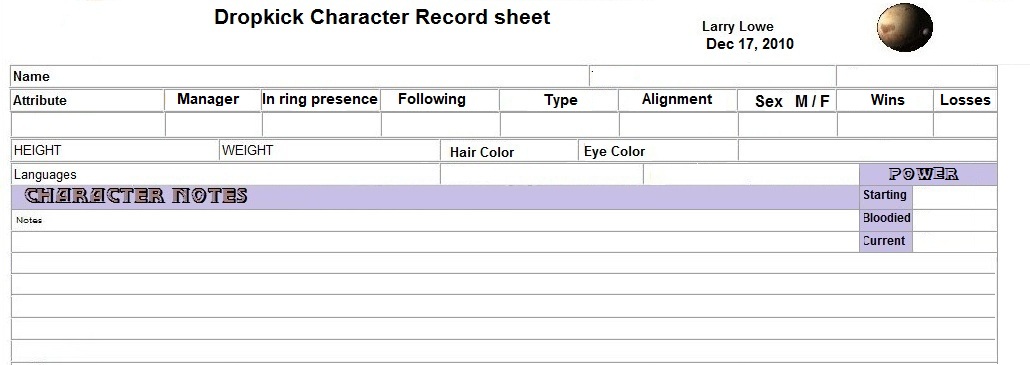The width and height of the screenshot is (1030, 365).
Task: Click the planet image in the header
Action: [x=905, y=28]
